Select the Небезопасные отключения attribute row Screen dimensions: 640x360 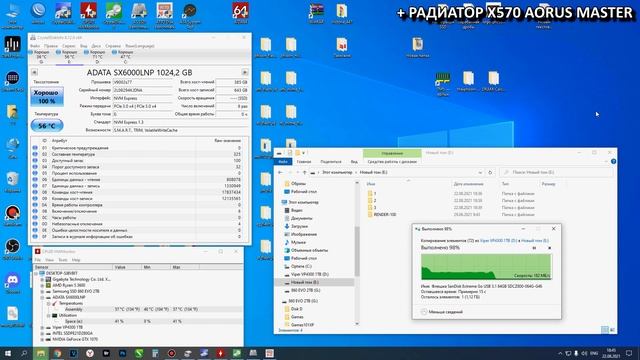[x=140, y=224]
